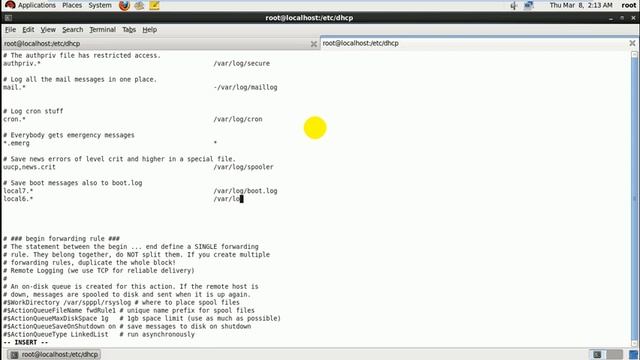Image resolution: width=640 pixels, height=360 pixels.
Task: Click the scrollbar up arrow
Action: pyautogui.click(x=634, y=54)
